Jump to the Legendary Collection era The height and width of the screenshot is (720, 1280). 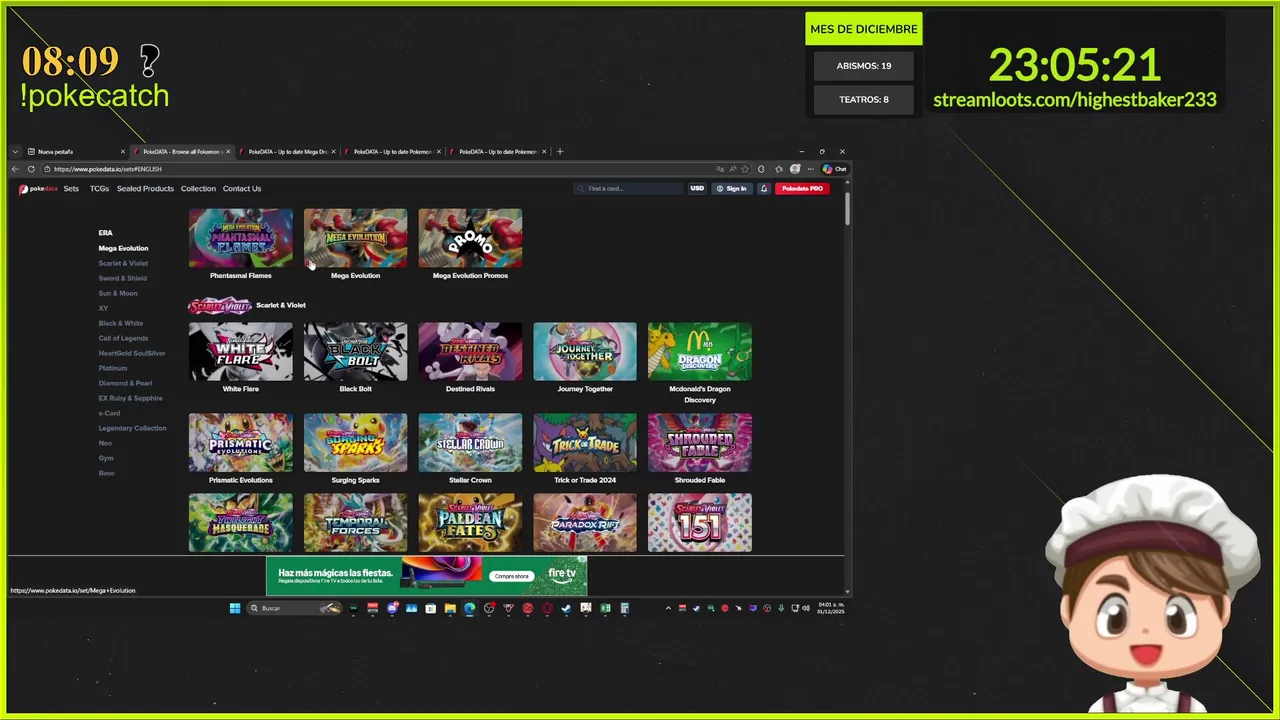tap(132, 428)
